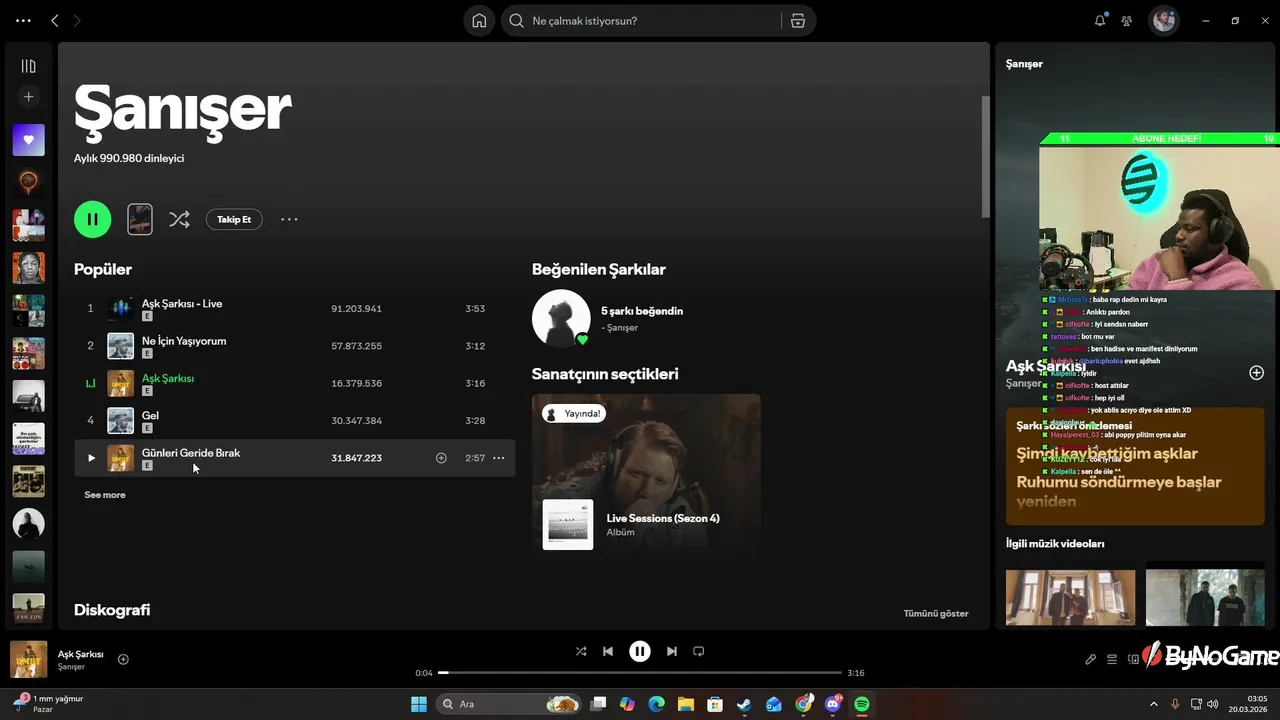
Task: Toggle shuffle in the bottom player
Action: (x=581, y=651)
